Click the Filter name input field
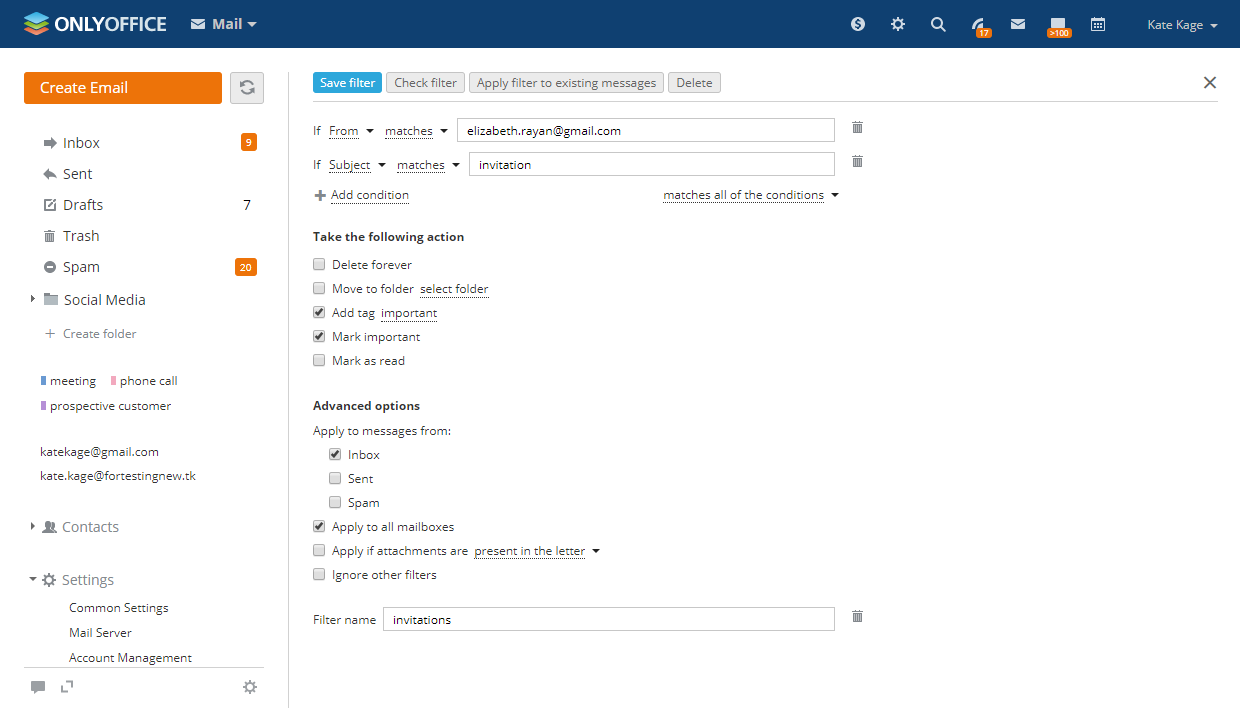The image size is (1240, 708). (608, 620)
